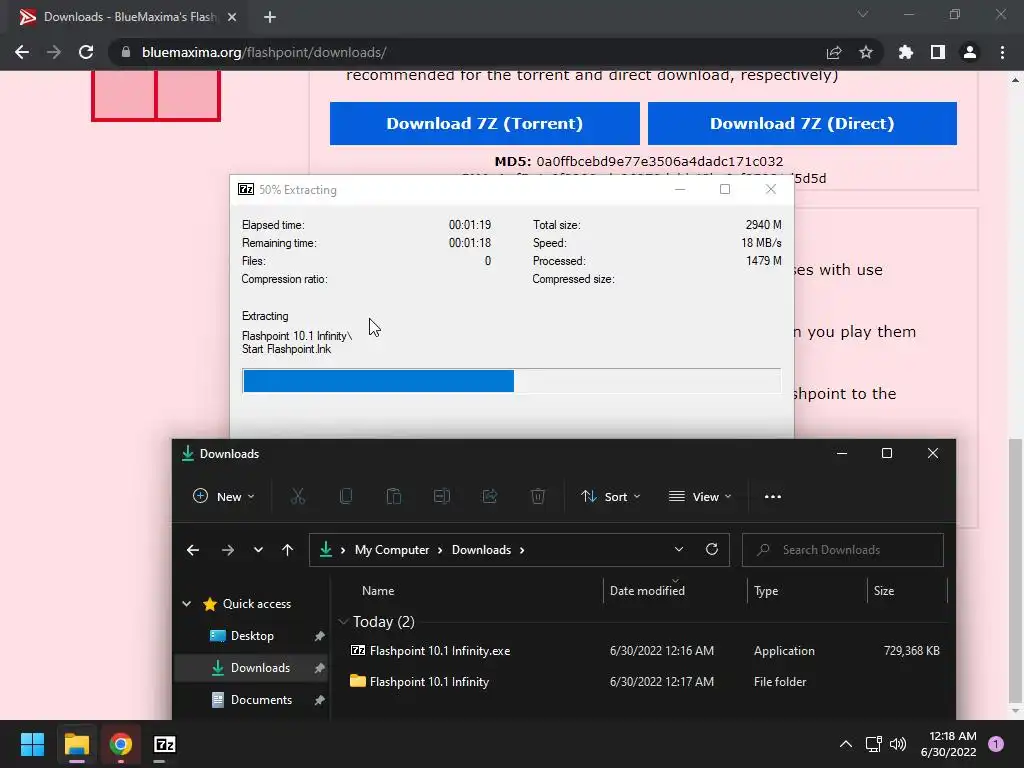1024x768 pixels.
Task: Click the Paste icon in Explorer toolbar
Action: [x=394, y=497]
